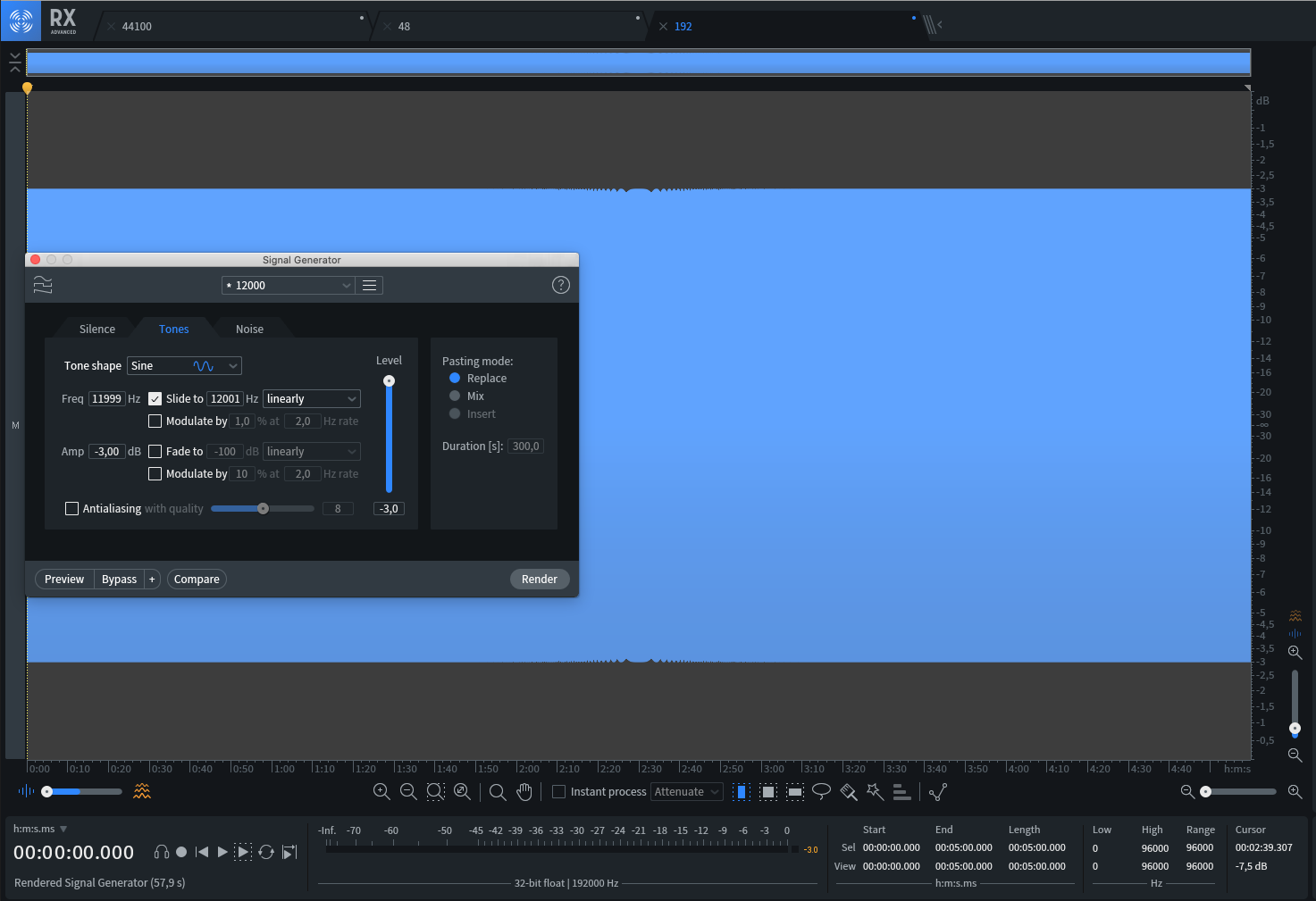The height and width of the screenshot is (901, 1316).
Task: Select the Grab hand tool
Action: point(524,791)
